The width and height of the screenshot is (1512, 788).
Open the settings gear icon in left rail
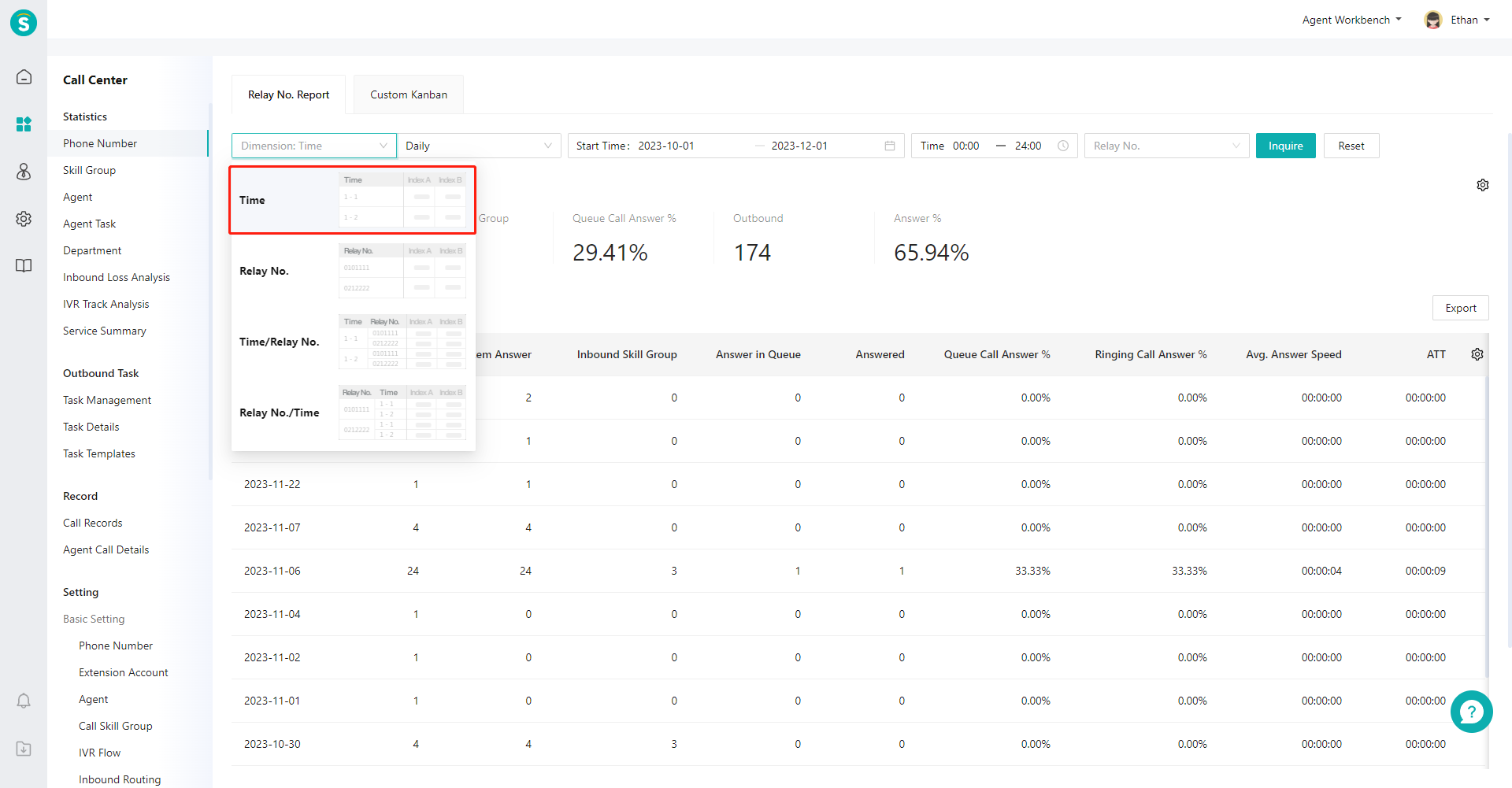point(24,218)
